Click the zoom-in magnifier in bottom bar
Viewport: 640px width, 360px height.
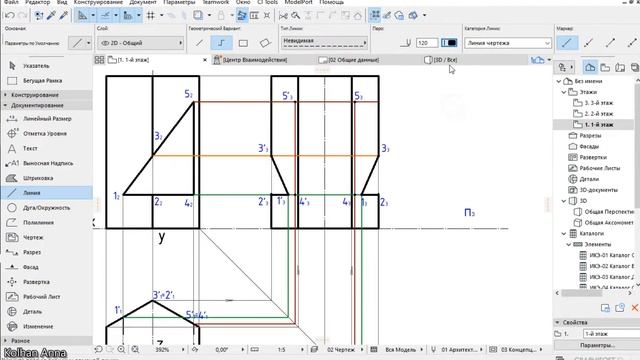coord(122,349)
